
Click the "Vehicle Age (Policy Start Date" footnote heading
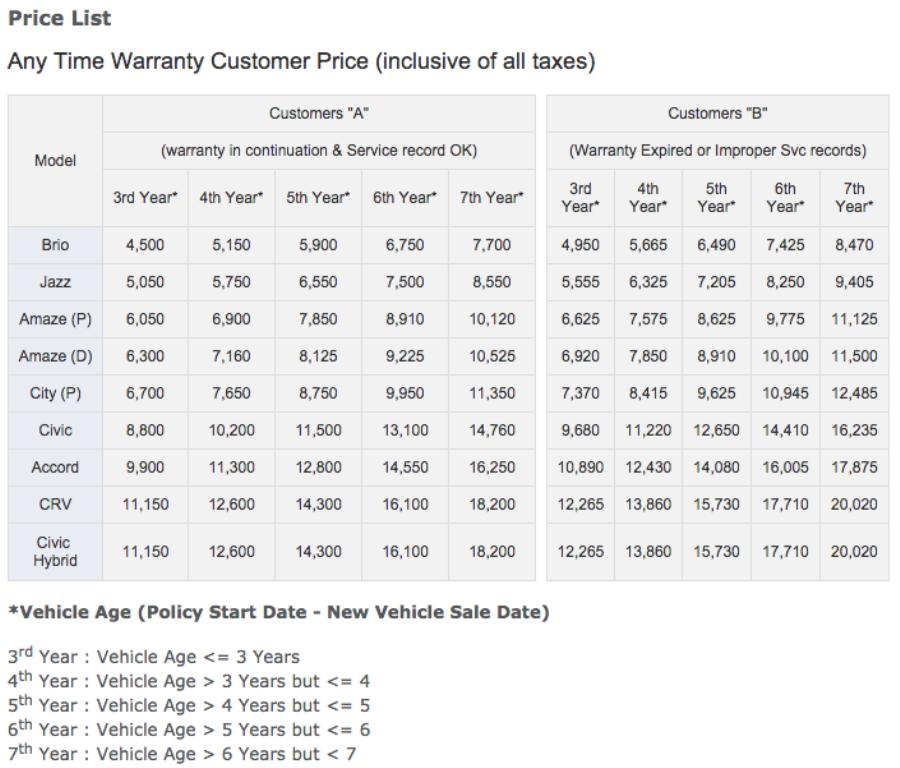pos(278,613)
